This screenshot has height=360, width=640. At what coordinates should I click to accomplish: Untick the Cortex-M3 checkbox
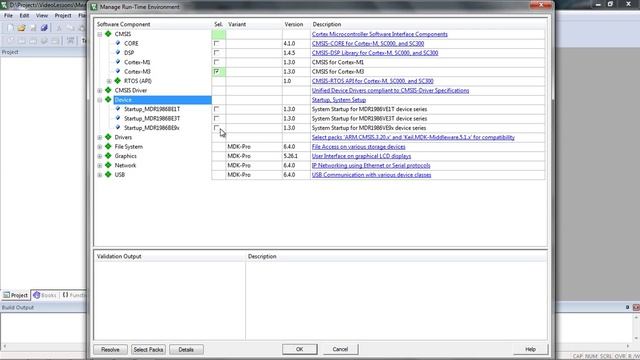click(216, 71)
